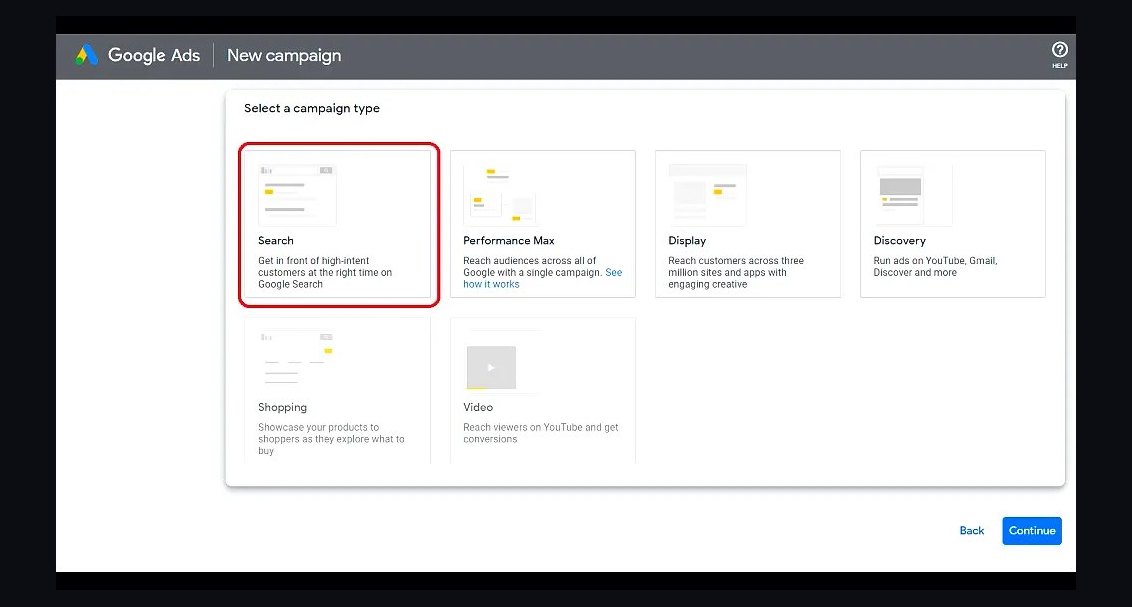This screenshot has height=607, width=1132.
Task: Select the Video campaign play thumbnail
Action: 492,367
